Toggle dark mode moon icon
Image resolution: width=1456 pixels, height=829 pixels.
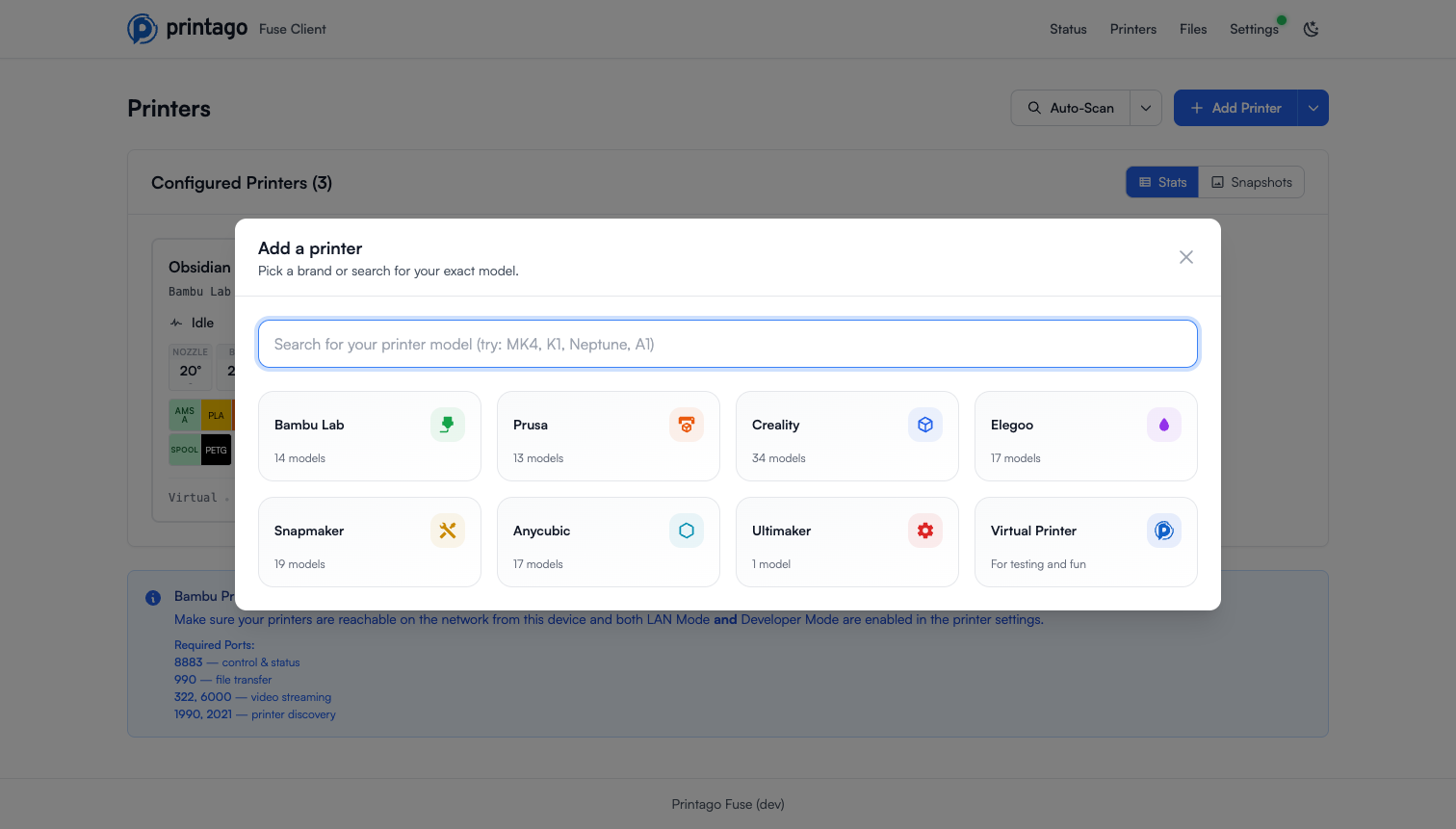coord(1311,29)
